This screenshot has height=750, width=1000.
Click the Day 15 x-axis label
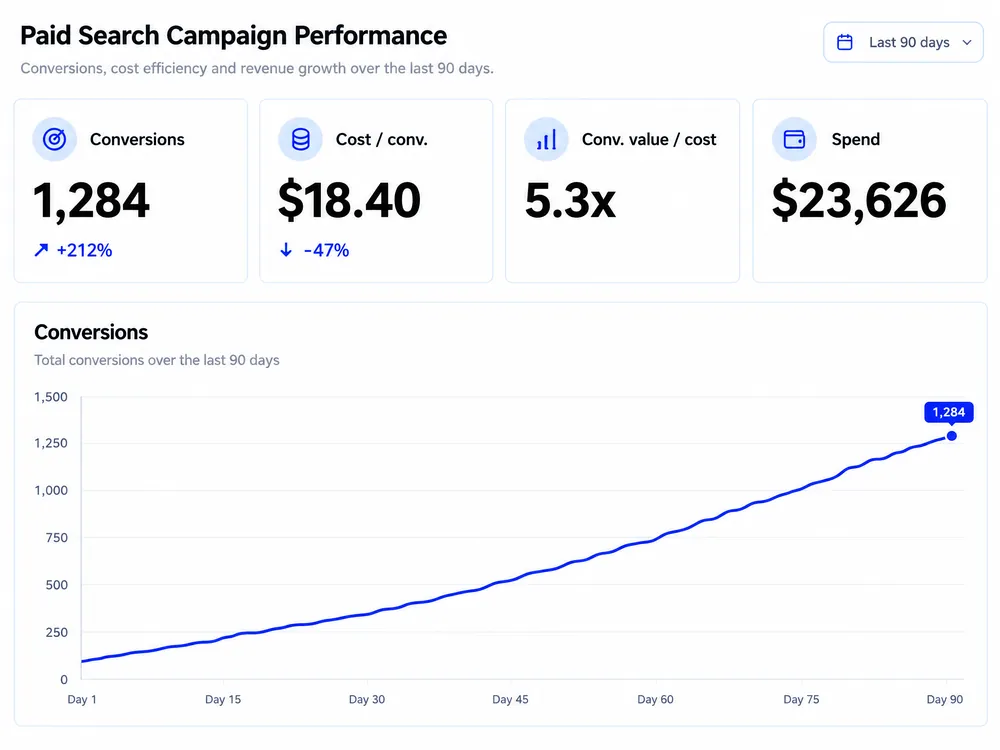coord(223,700)
